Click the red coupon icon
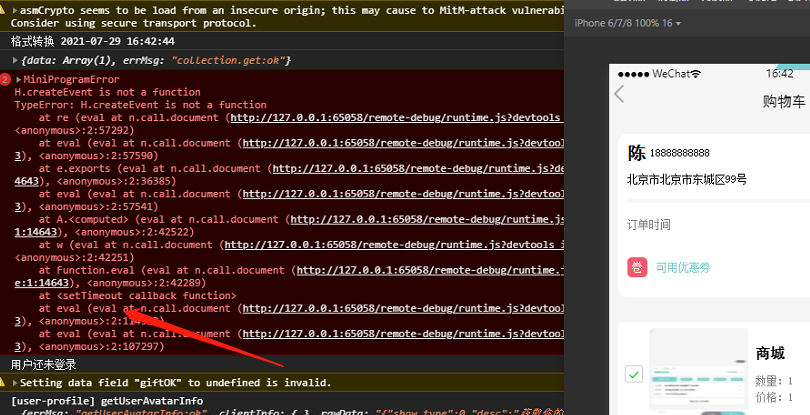Viewport: 810px width, 415px height. coord(637,268)
